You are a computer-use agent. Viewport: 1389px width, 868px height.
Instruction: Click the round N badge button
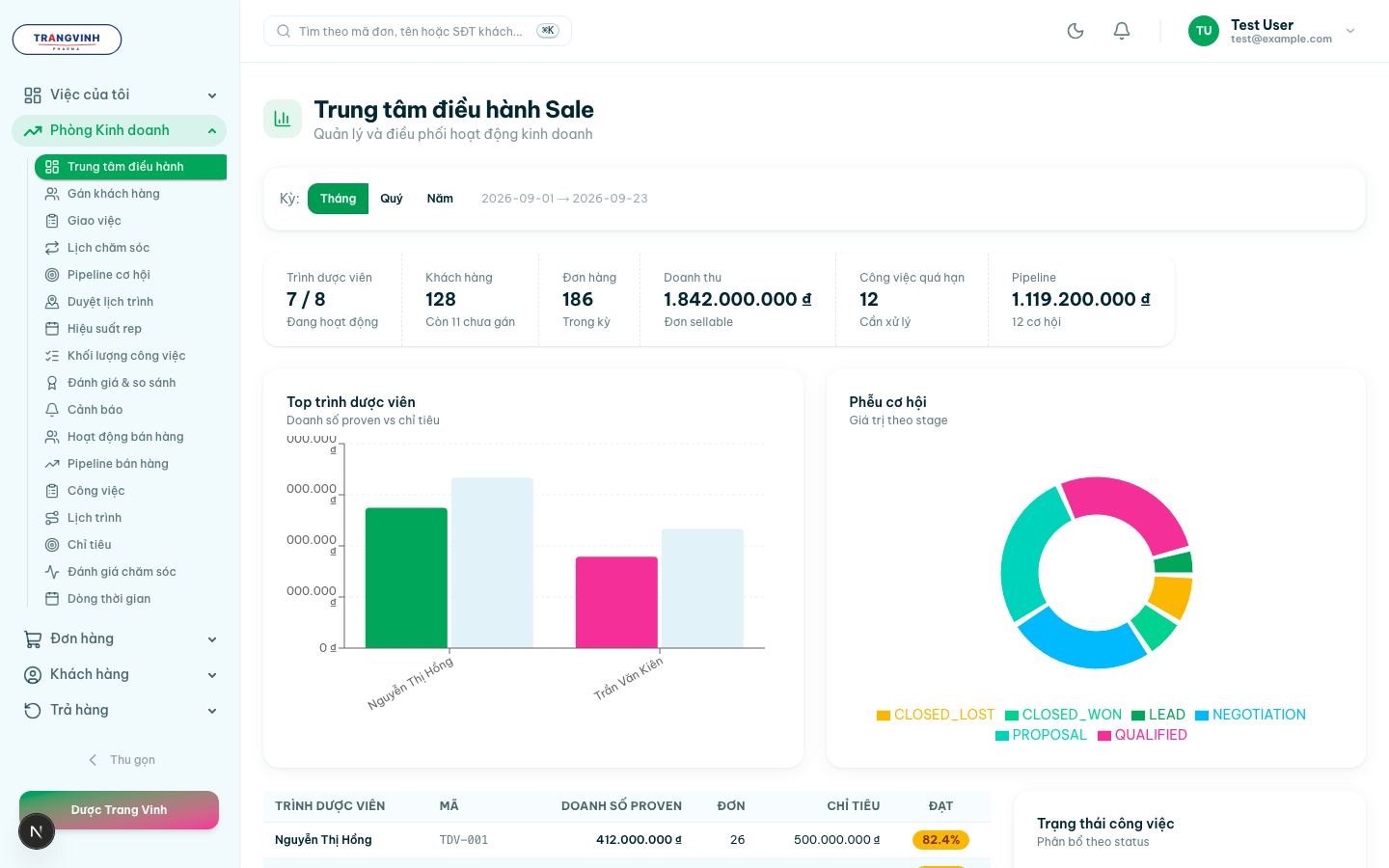pos(37,831)
